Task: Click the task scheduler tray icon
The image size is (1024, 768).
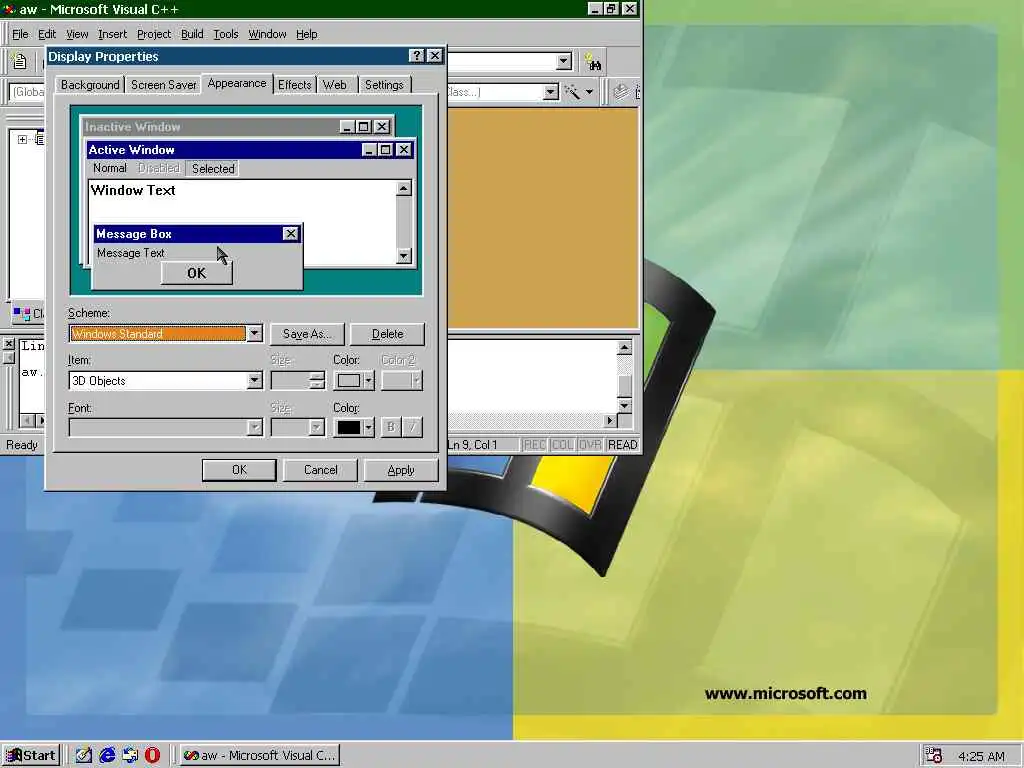Action: (935, 756)
